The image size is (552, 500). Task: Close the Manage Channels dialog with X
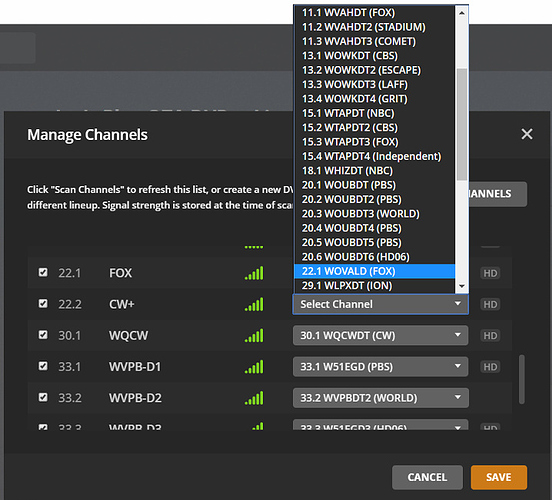pos(527,134)
